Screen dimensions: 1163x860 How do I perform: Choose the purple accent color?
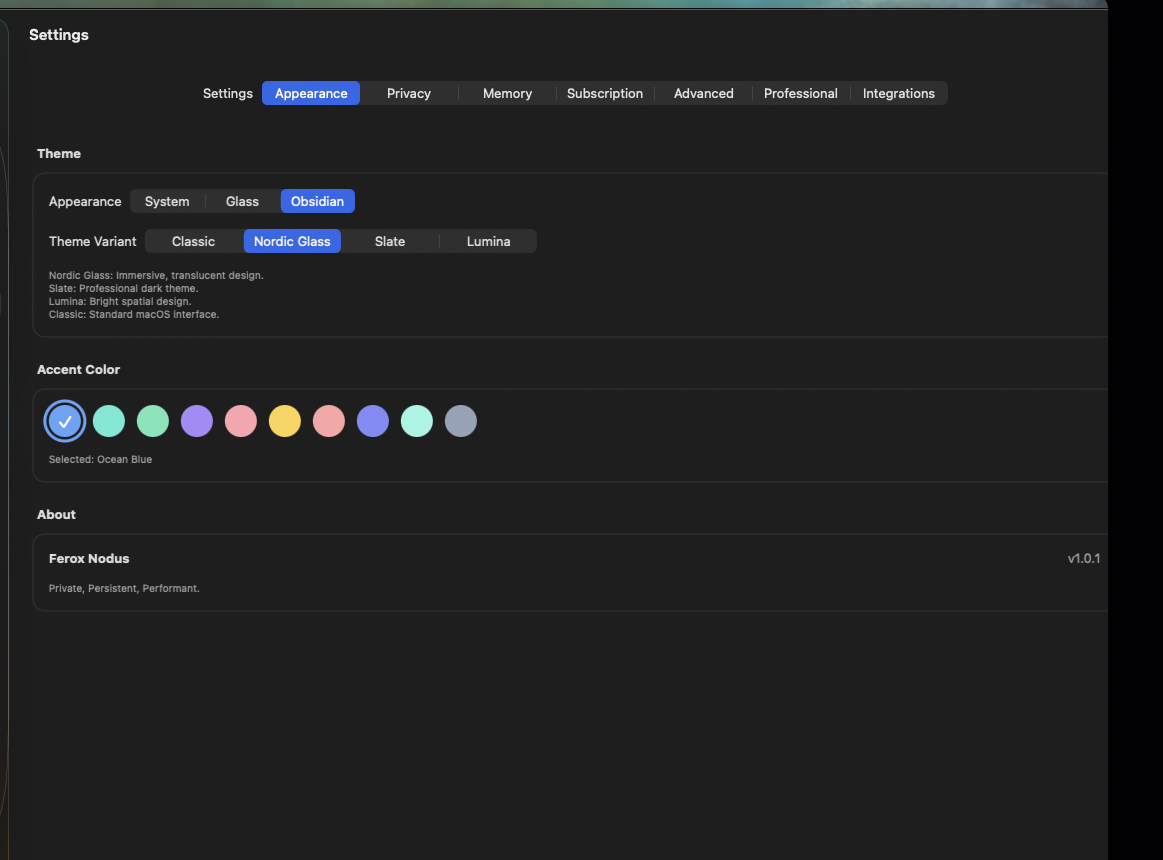point(196,421)
